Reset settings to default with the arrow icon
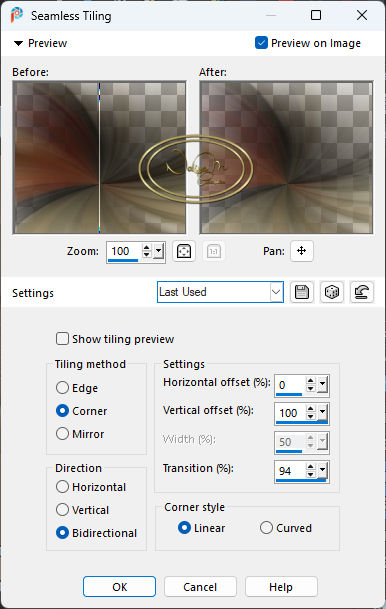Image resolution: width=386 pixels, height=609 pixels. [362, 292]
